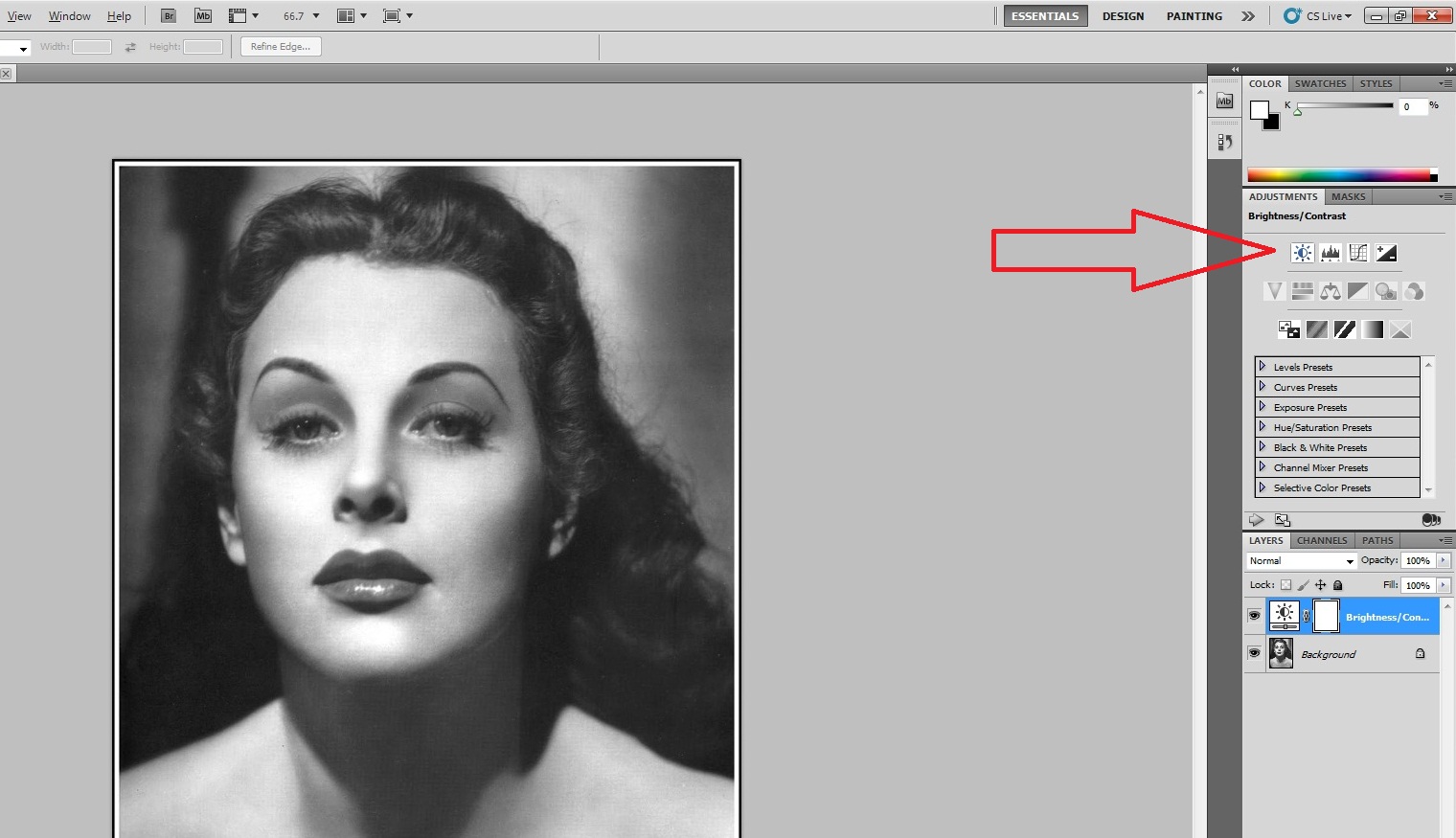The image size is (1456, 838).
Task: Add a Threshold adjustment layer
Action: pyautogui.click(x=1345, y=328)
